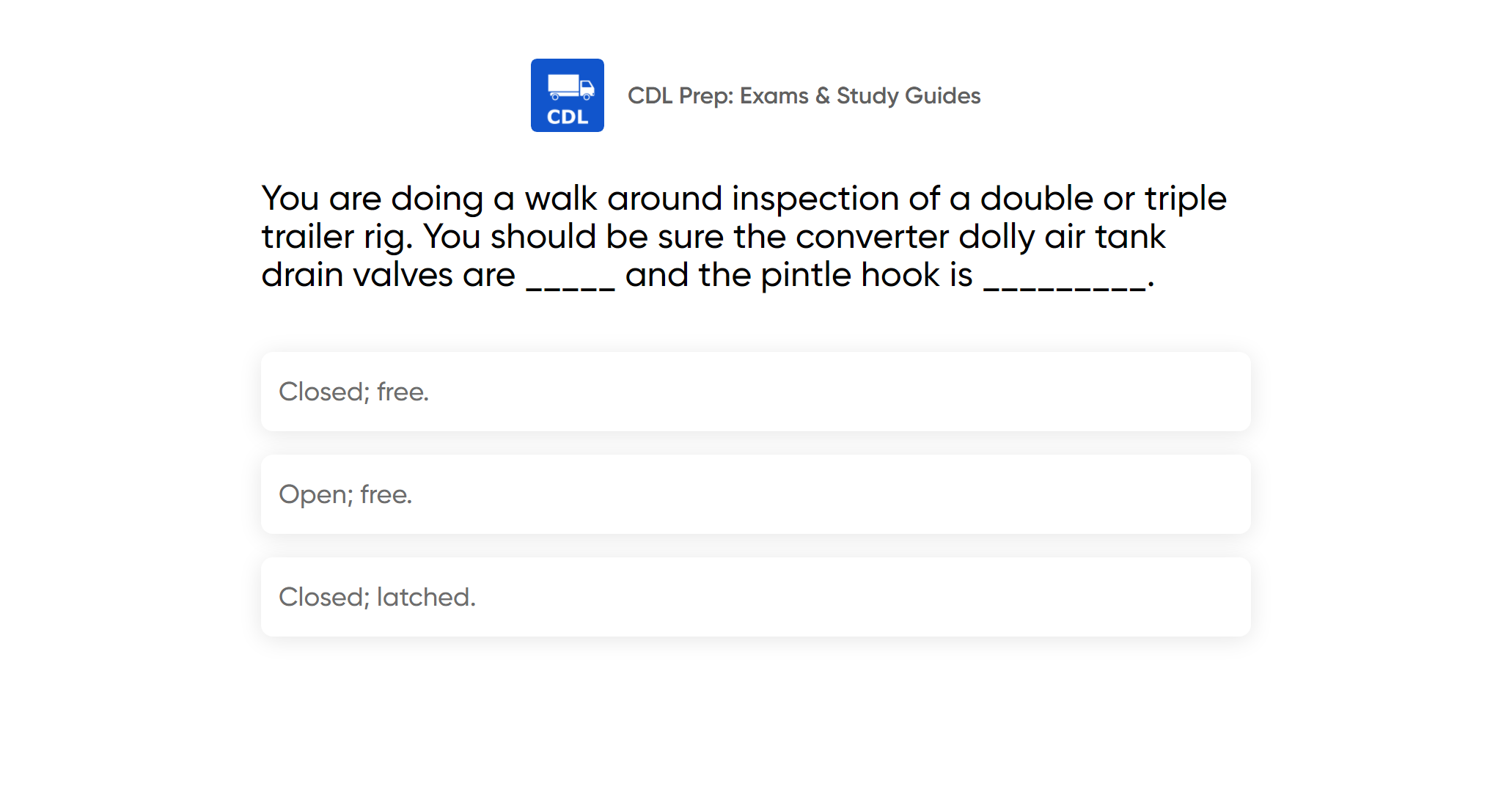This screenshot has height=792, width=1512.
Task: Open the app via its square blue icon
Action: point(567,95)
